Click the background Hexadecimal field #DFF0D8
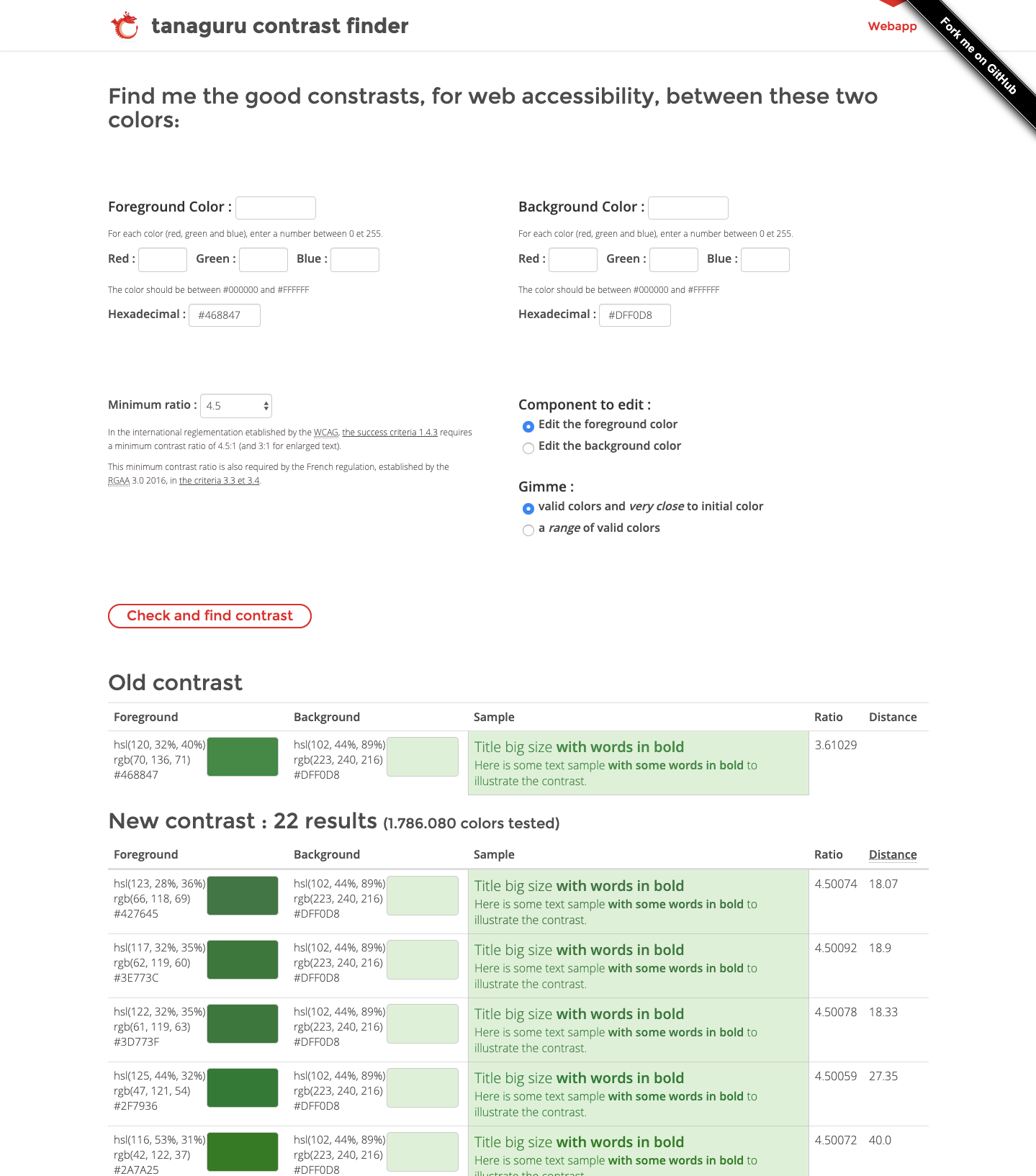This screenshot has width=1036, height=1176. (x=634, y=315)
